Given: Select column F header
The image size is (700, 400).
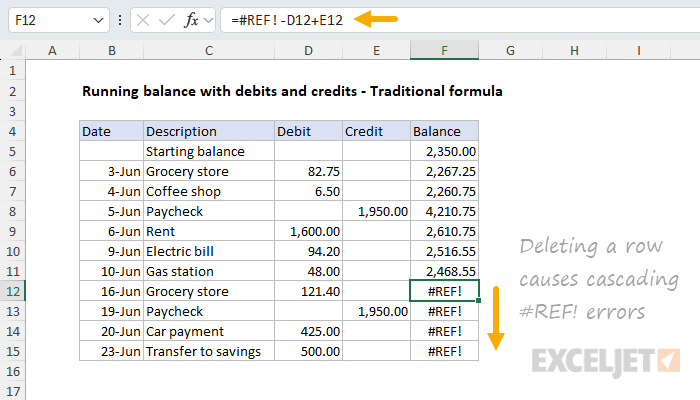Looking at the screenshot, I should (444, 50).
